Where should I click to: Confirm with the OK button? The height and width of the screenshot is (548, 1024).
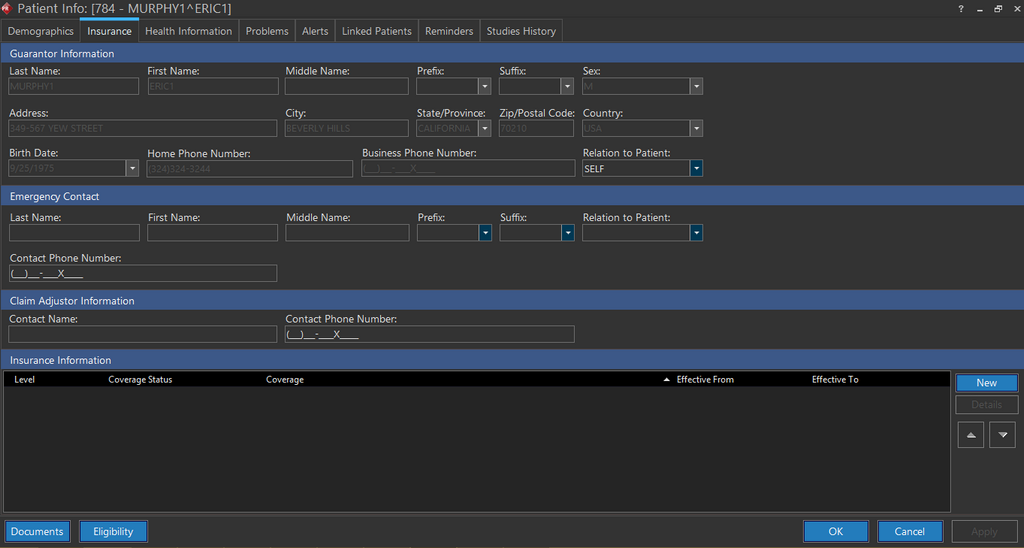[836, 532]
